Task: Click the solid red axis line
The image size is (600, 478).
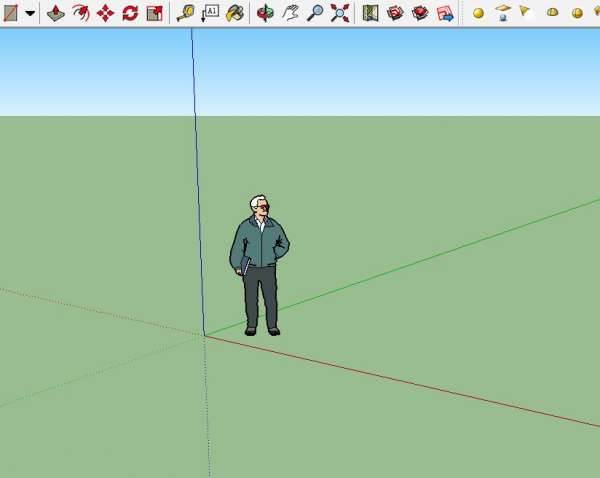Action: (400, 381)
